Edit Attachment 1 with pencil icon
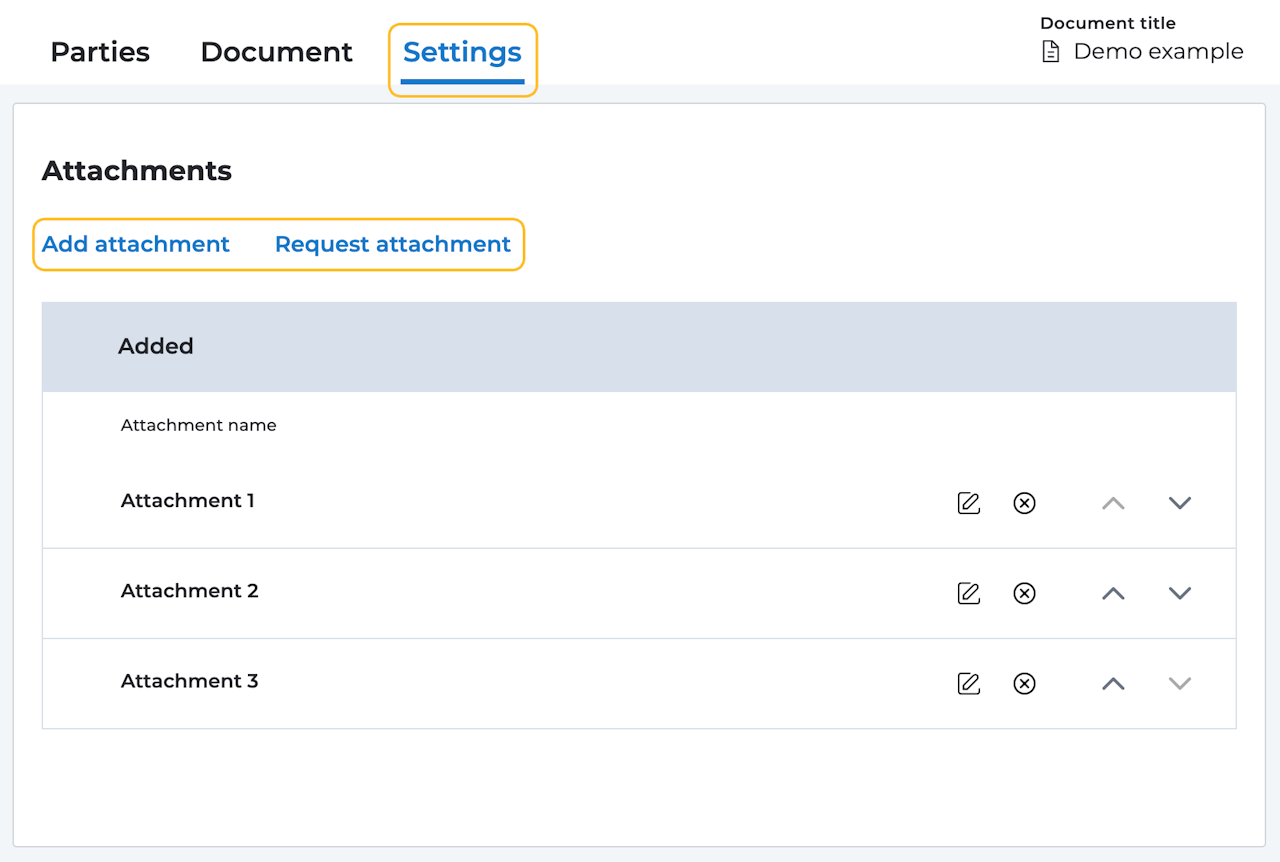 tap(968, 503)
